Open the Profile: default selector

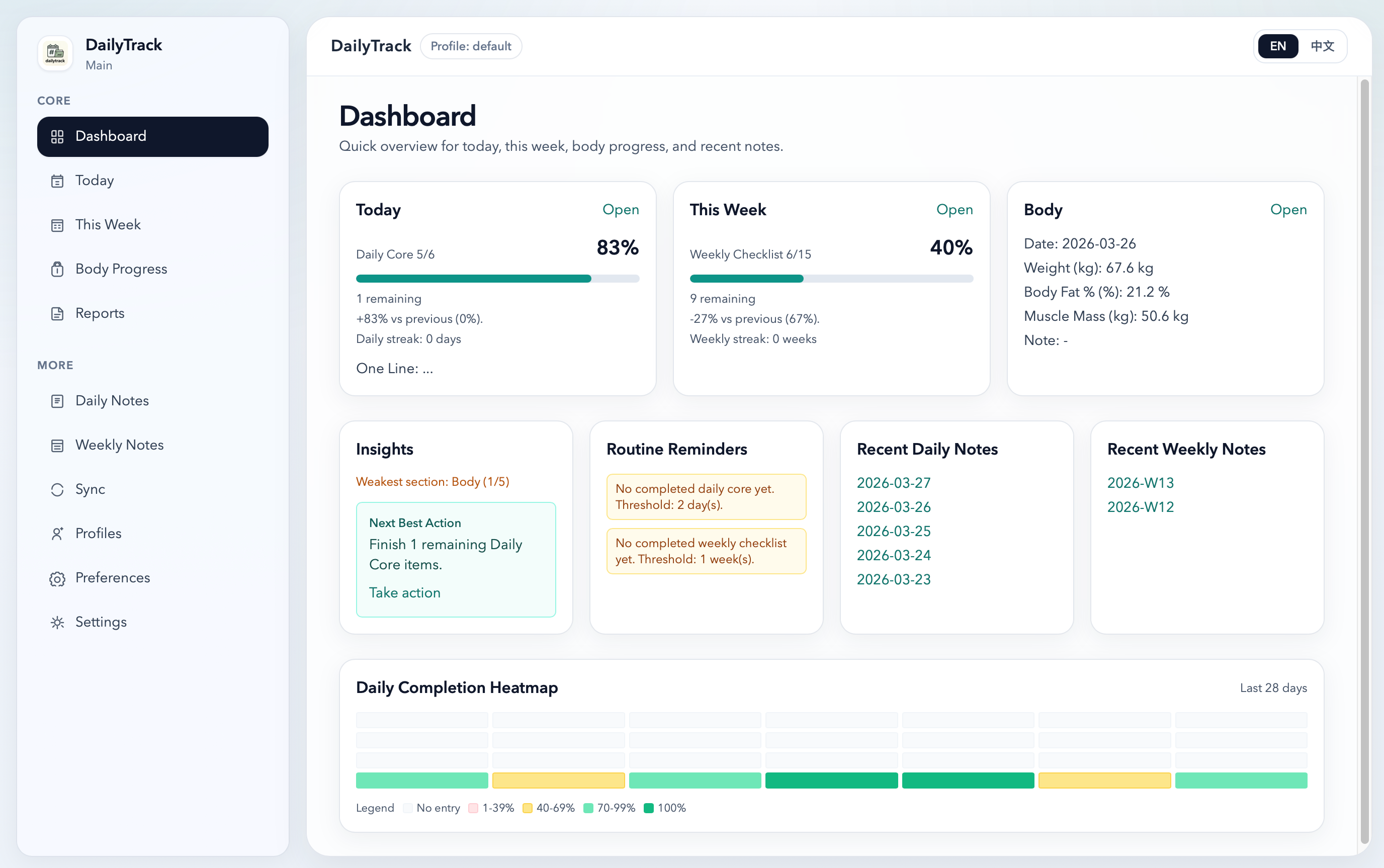pos(471,46)
